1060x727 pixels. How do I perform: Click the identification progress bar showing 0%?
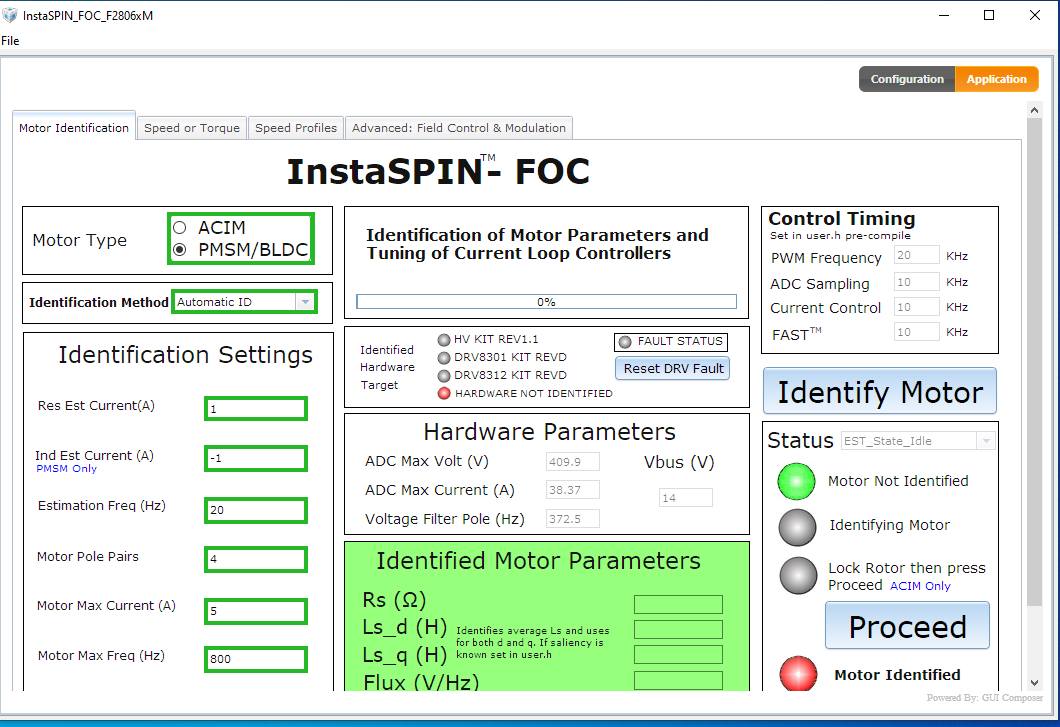(x=546, y=302)
